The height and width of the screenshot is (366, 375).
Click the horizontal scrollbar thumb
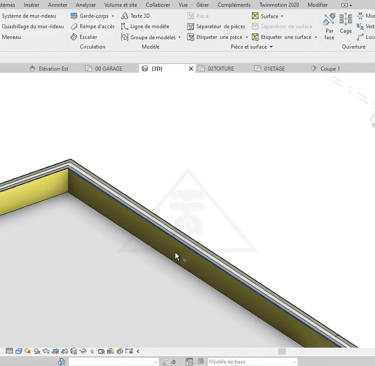tap(282, 351)
